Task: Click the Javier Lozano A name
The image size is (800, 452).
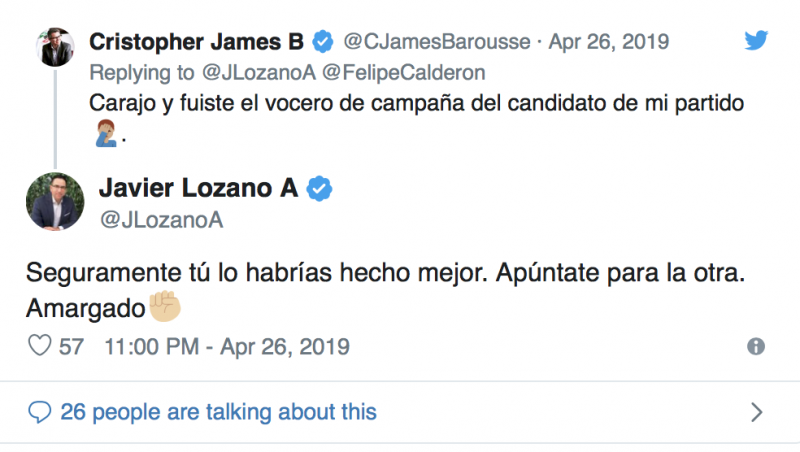Action: tap(198, 188)
